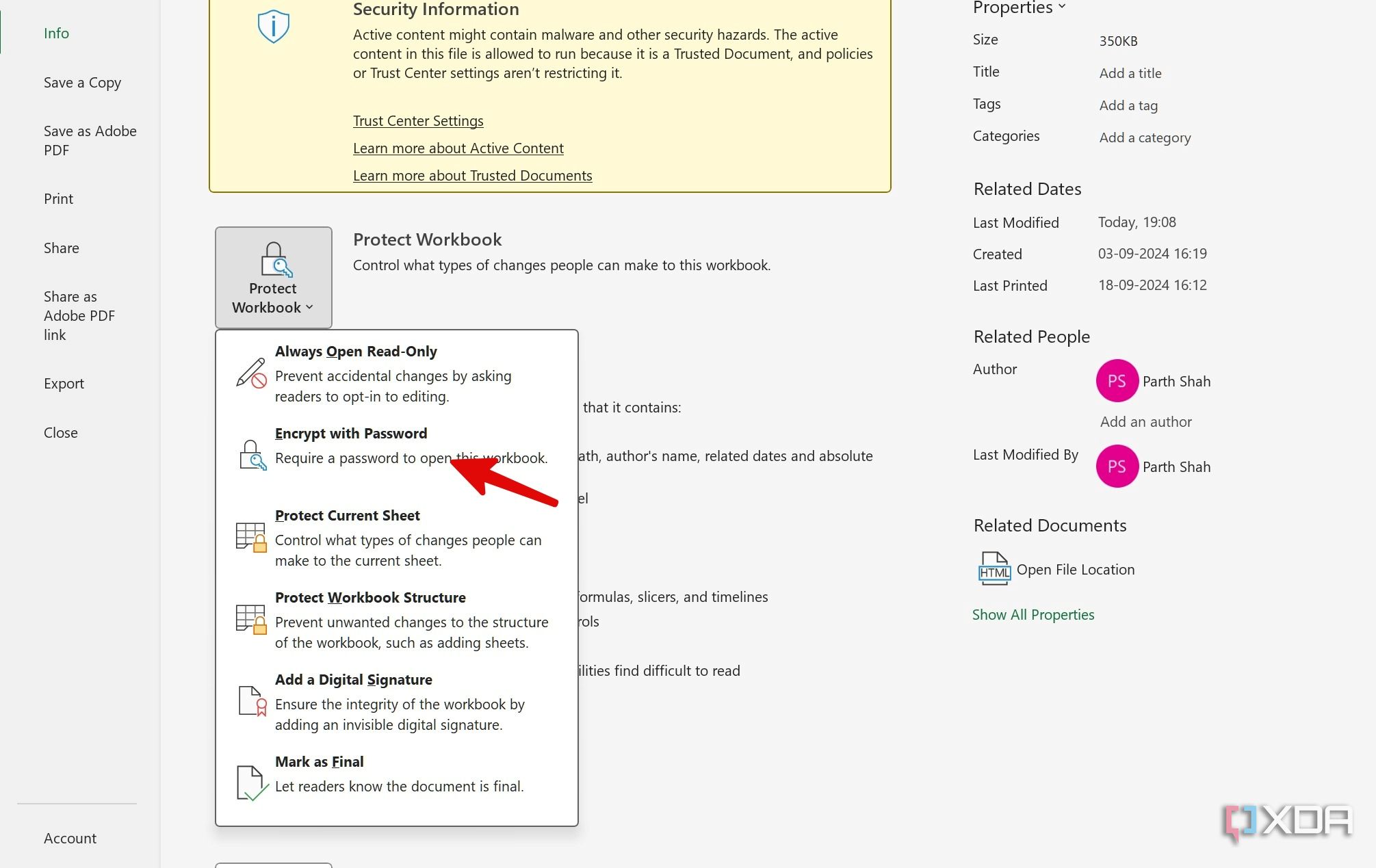Click the Add a Digital Signature icon
This screenshot has height=868, width=1376.
coord(251,701)
